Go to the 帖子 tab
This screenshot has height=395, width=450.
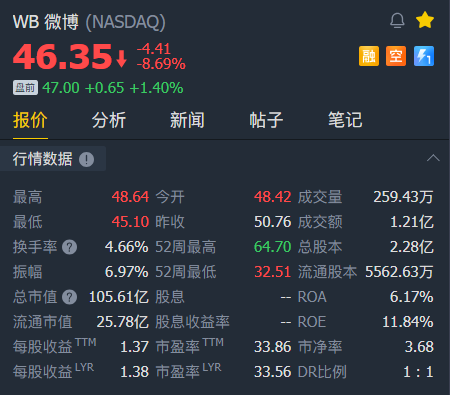[x=266, y=120]
